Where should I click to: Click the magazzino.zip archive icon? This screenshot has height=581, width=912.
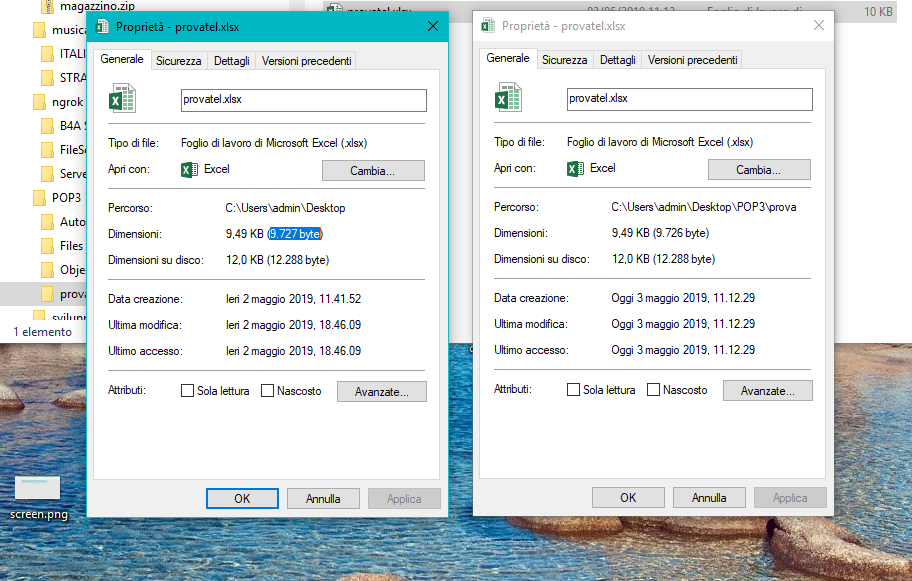(x=49, y=6)
